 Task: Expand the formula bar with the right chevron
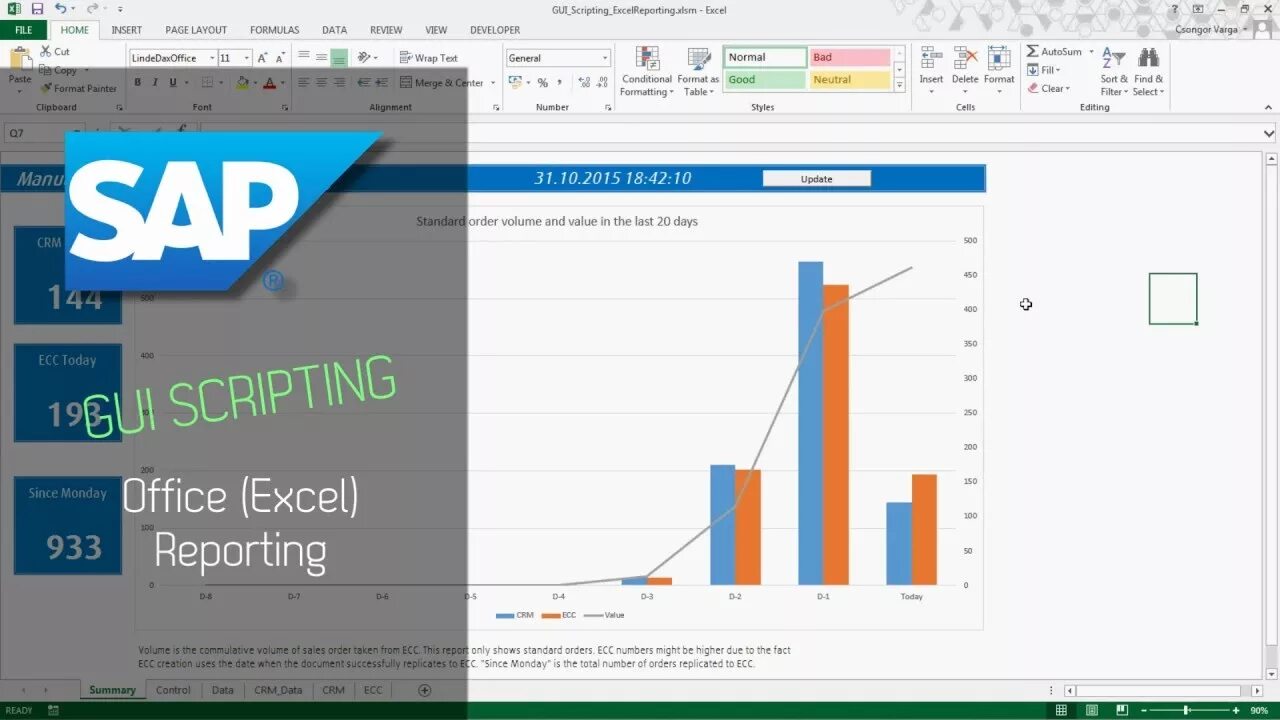tap(1269, 132)
